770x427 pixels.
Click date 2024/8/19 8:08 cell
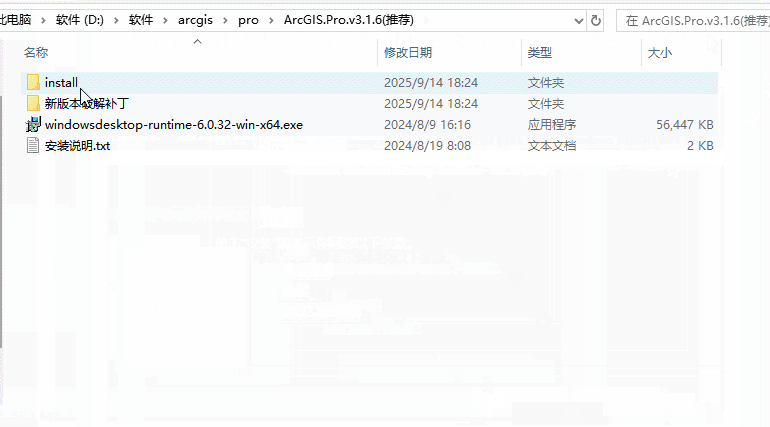(x=427, y=146)
